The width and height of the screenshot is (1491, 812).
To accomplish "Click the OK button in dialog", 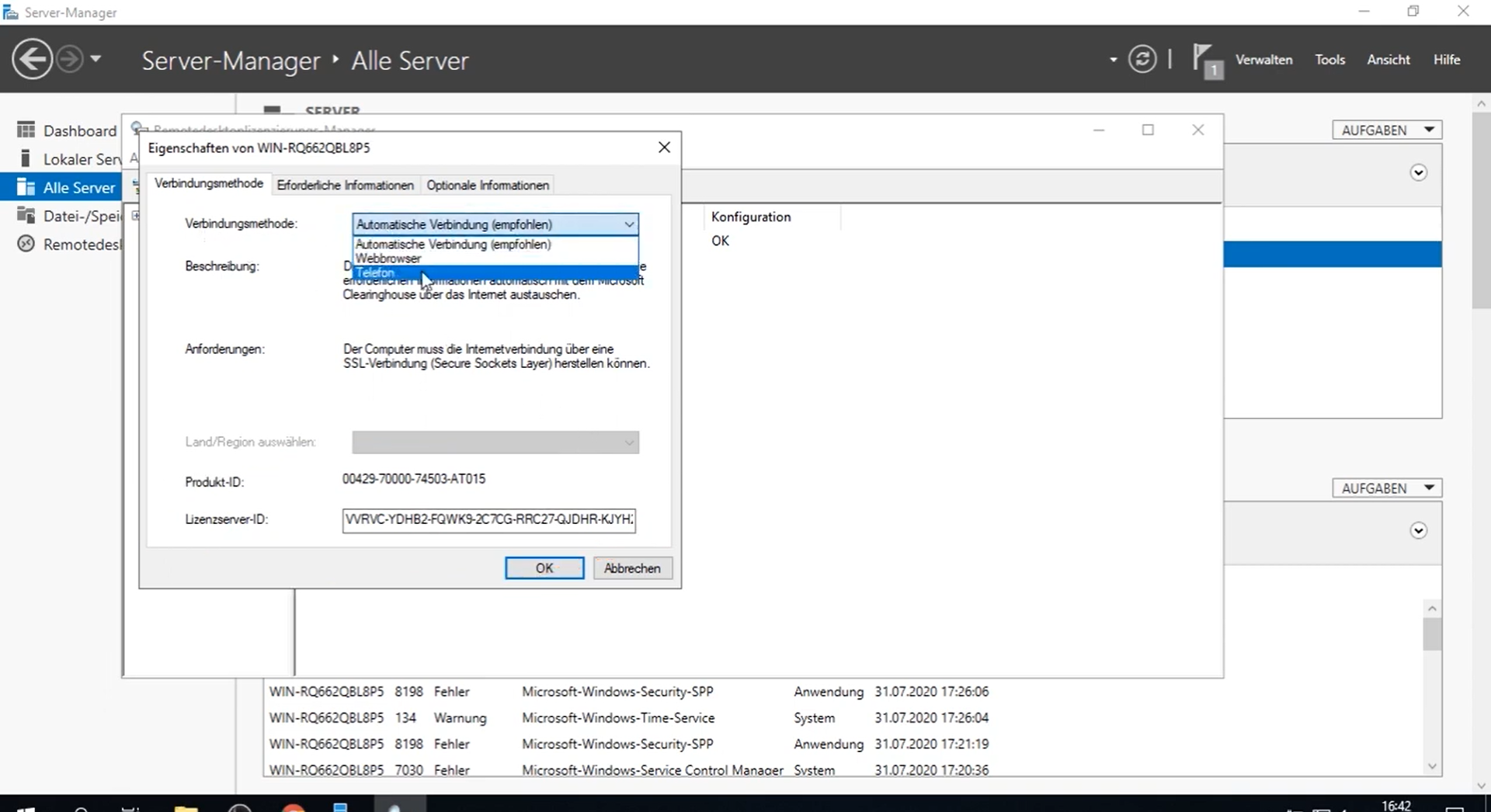I will point(544,568).
